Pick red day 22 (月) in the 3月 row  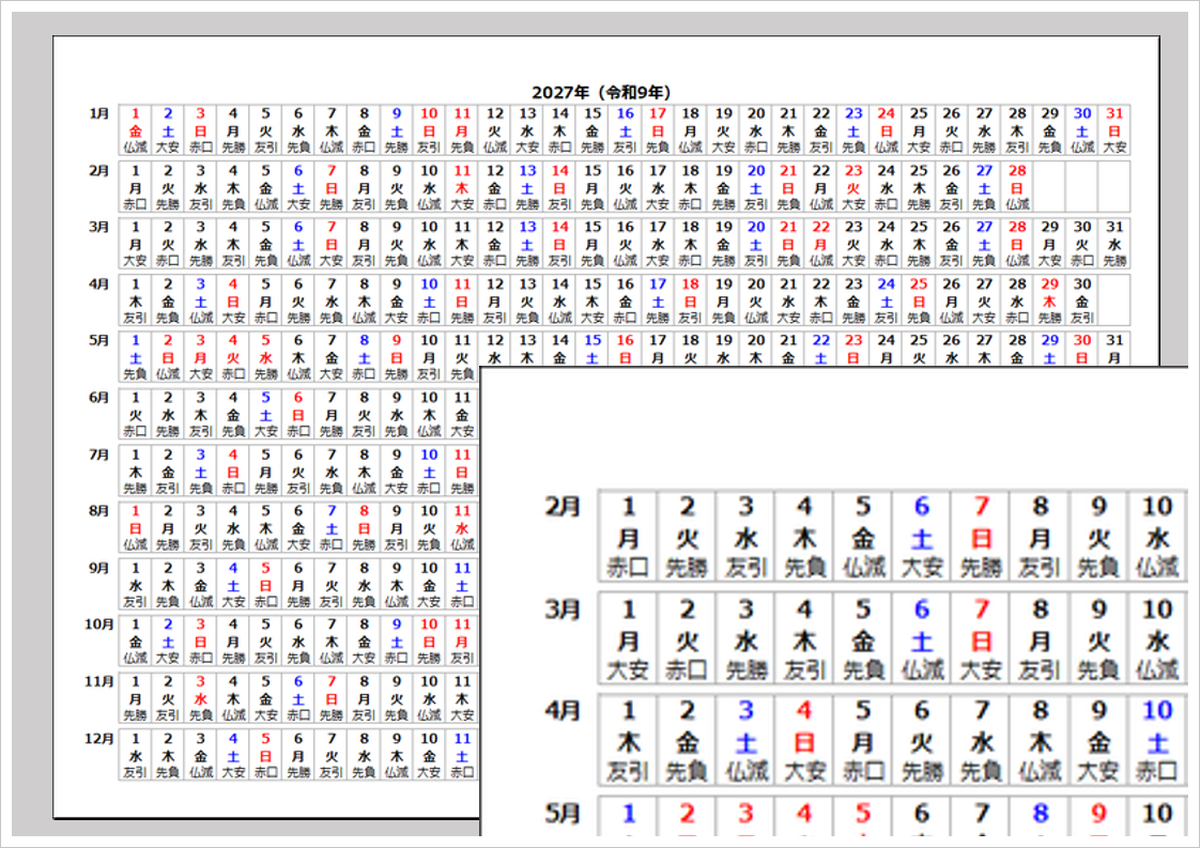click(x=821, y=243)
